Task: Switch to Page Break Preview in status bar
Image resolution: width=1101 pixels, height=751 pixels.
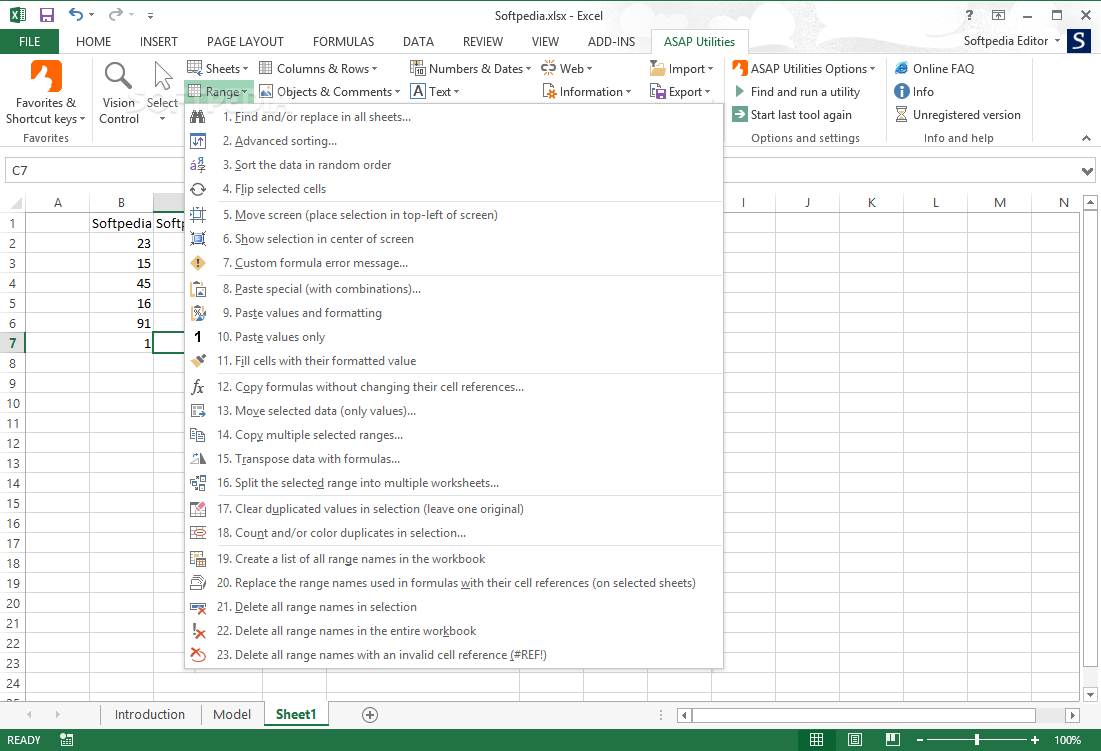Action: click(893, 740)
